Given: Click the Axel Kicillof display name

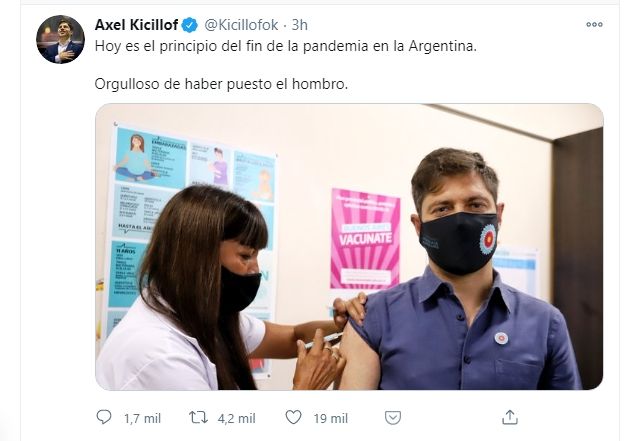Looking at the screenshot, I should click(x=136, y=25).
